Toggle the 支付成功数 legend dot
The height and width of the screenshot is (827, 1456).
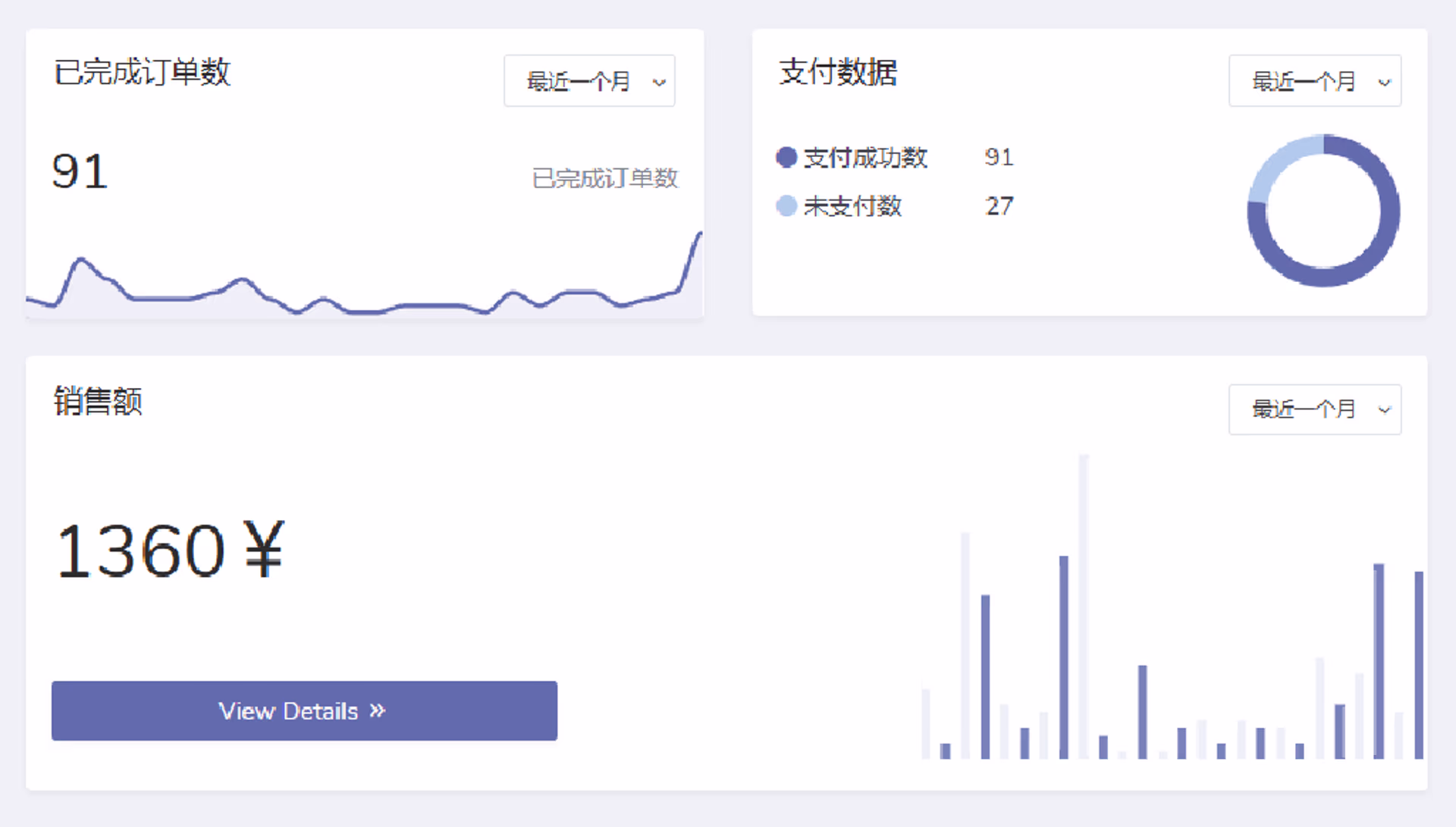[x=786, y=157]
